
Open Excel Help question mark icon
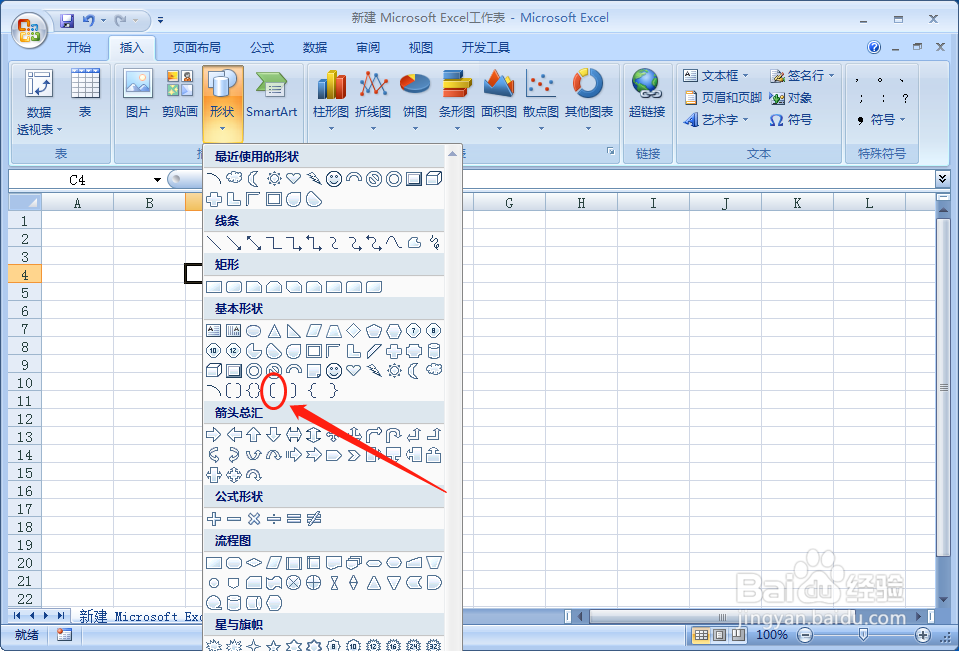pyautogui.click(x=874, y=47)
